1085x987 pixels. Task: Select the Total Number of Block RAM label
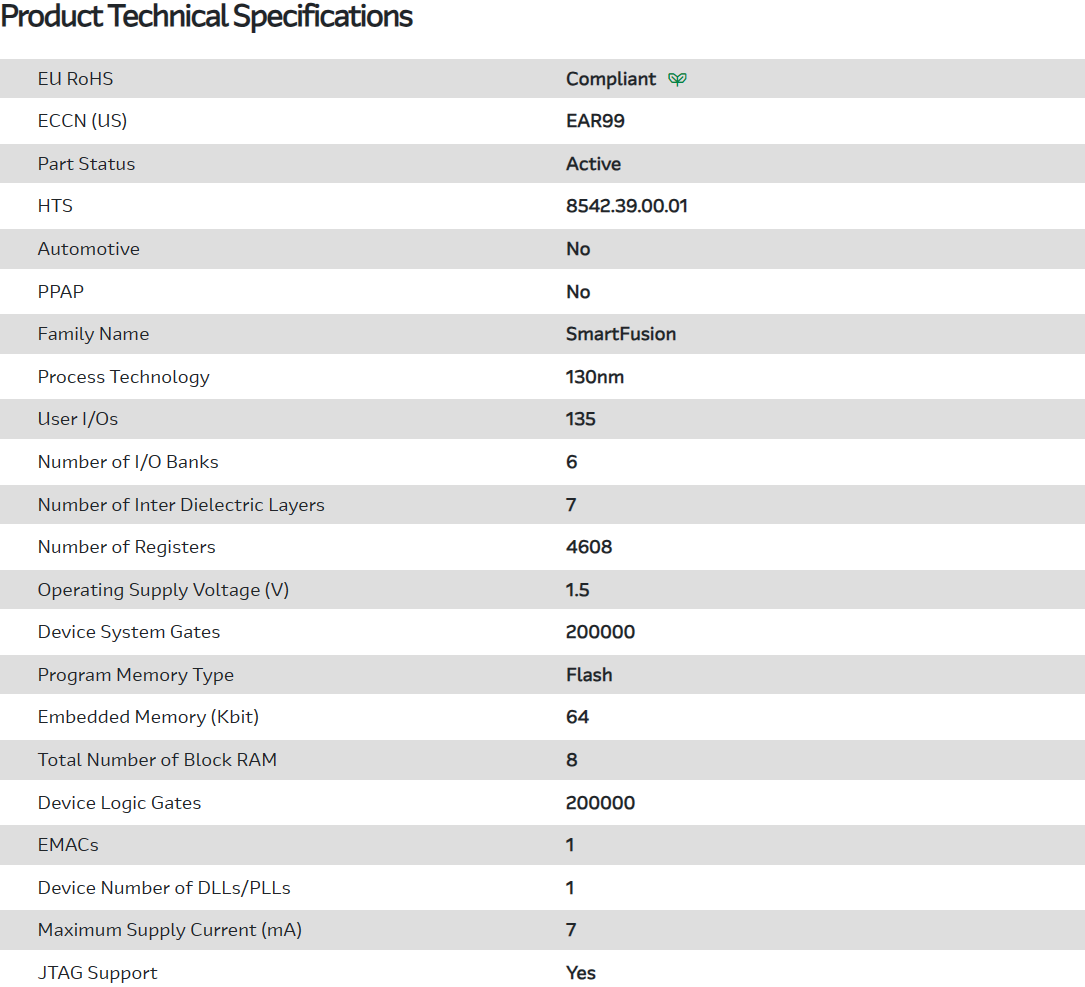(157, 760)
